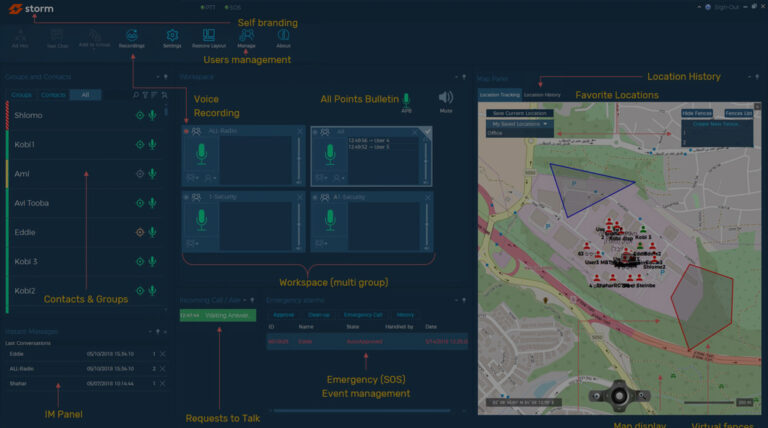768x428 pixels.
Task: Open Groups and Contacts panel options arrow
Action: 158,77
